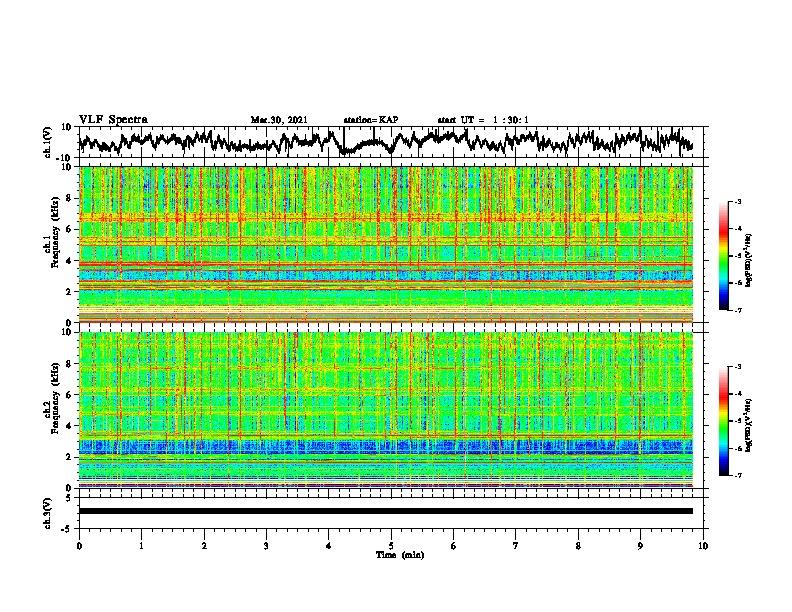Click the ch.1 spectrogram panel
The image size is (792, 612).
tap(386, 244)
